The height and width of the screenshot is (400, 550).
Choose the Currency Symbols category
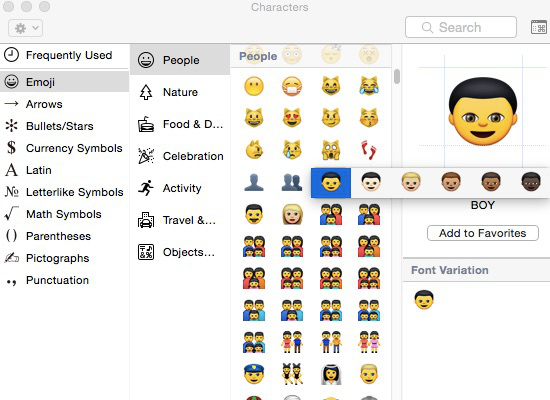pos(65,148)
